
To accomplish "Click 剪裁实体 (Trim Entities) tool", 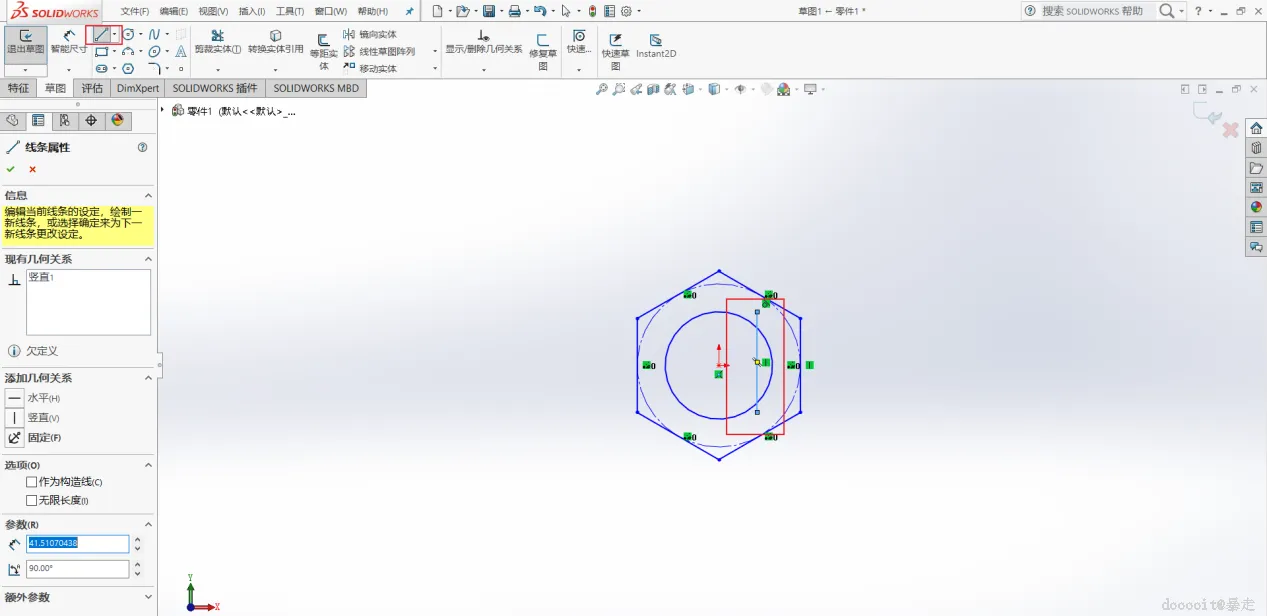I will pyautogui.click(x=217, y=42).
